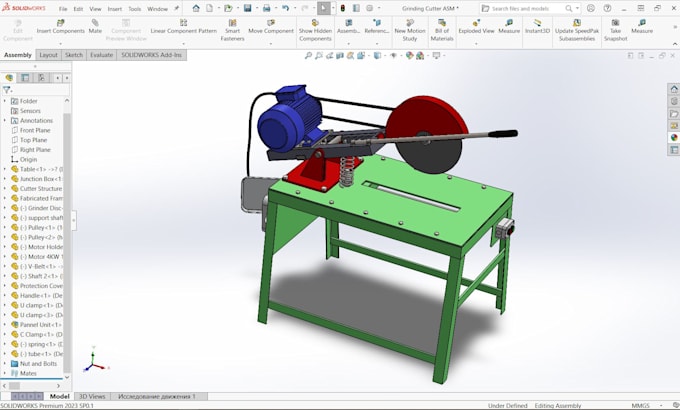
Task: Open the Bill of Materials tool
Action: (442, 30)
